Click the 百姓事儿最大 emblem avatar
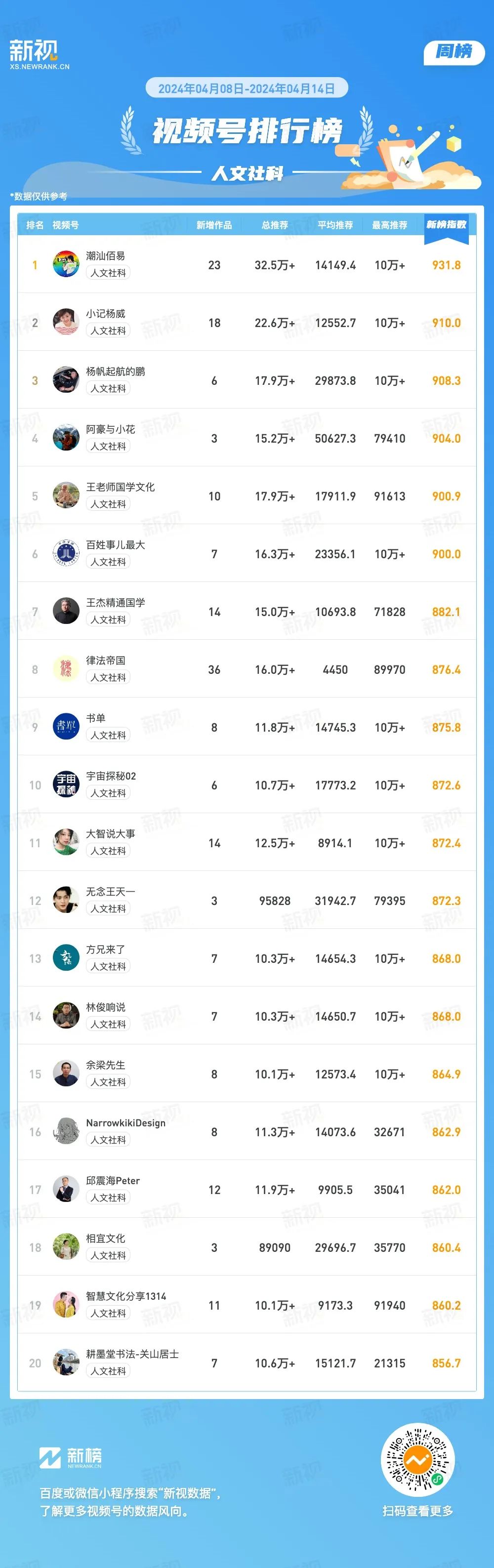The image size is (494, 1568). pyautogui.click(x=66, y=554)
